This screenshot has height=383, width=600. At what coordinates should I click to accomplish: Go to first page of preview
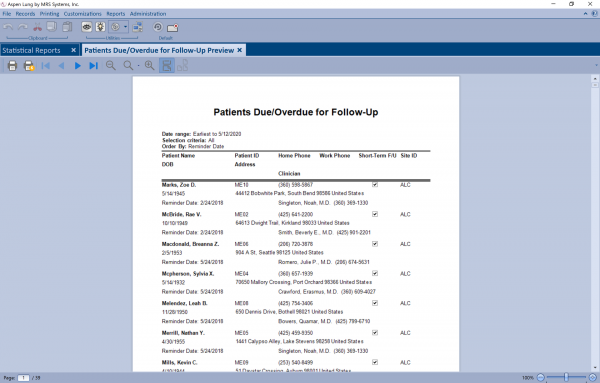click(45, 66)
